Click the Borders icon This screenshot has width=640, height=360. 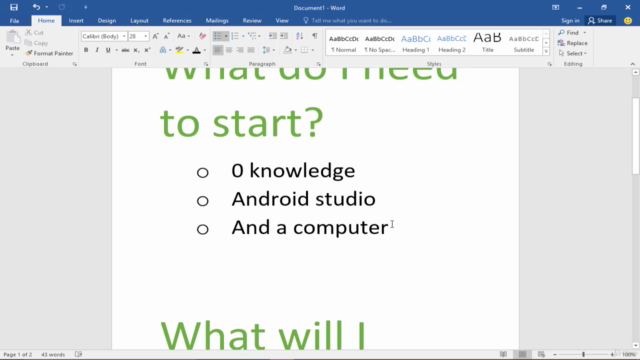(304, 50)
